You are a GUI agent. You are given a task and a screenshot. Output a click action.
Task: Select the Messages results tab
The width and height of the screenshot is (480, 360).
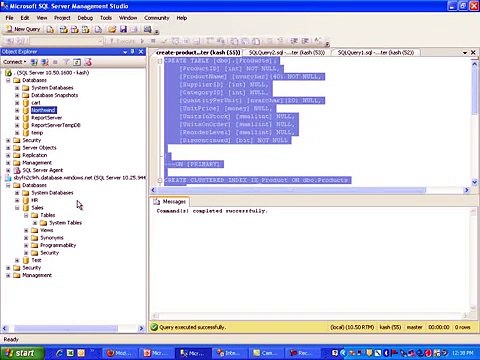(x=169, y=202)
